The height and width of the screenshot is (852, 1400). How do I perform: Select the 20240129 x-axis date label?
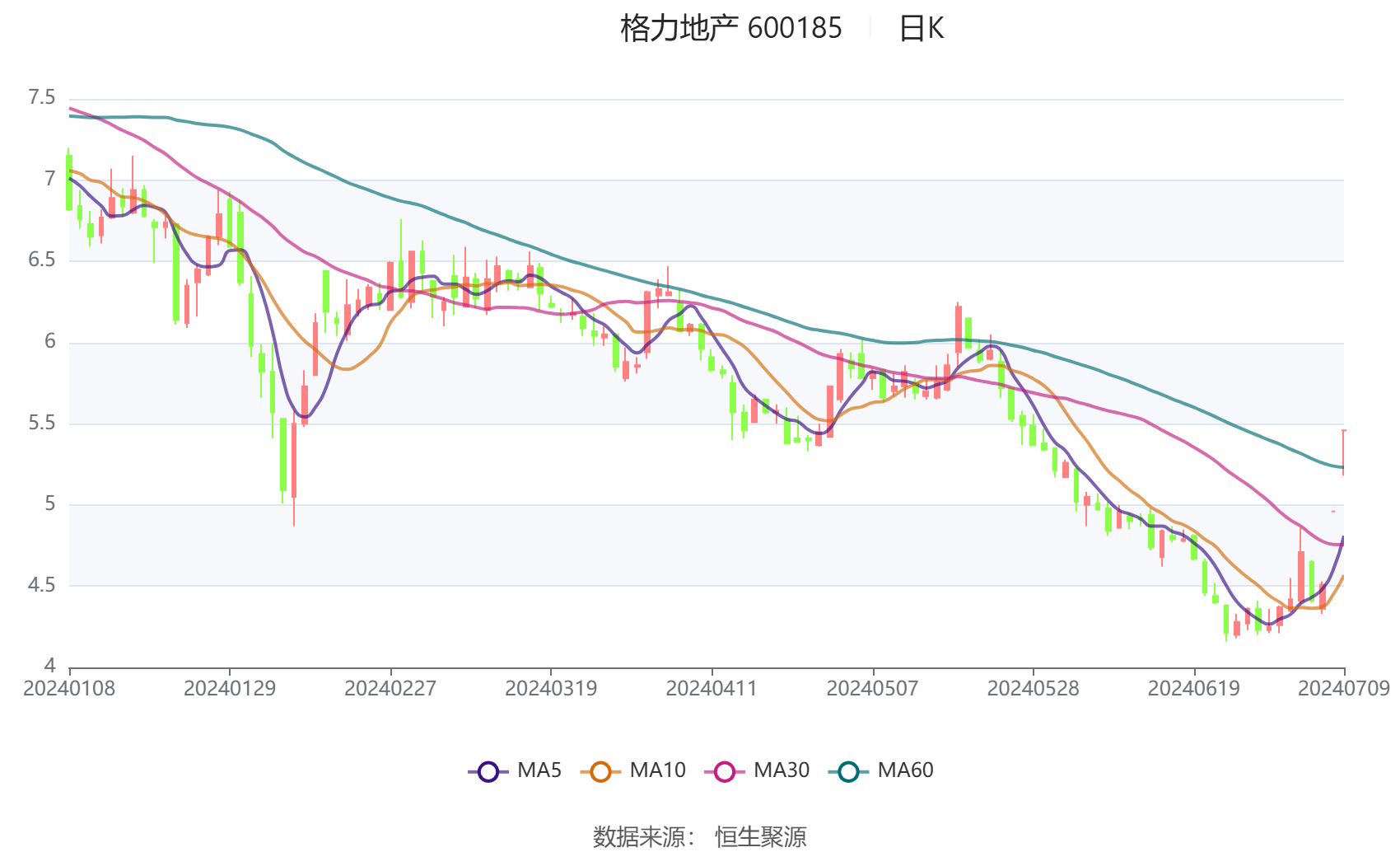230,688
